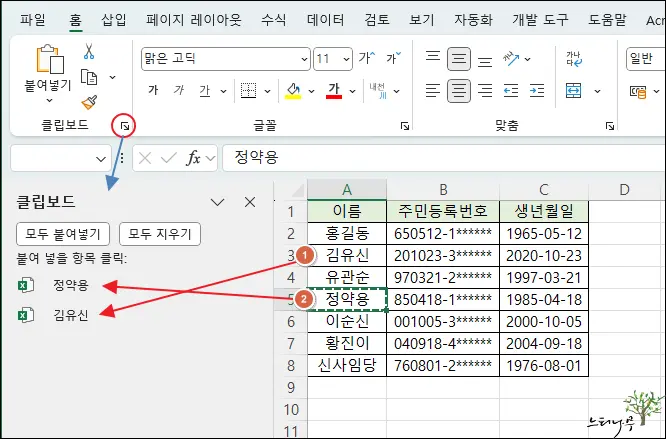Open the 글꼴 font dialog launcher
The image size is (666, 439).
[x=405, y=126]
